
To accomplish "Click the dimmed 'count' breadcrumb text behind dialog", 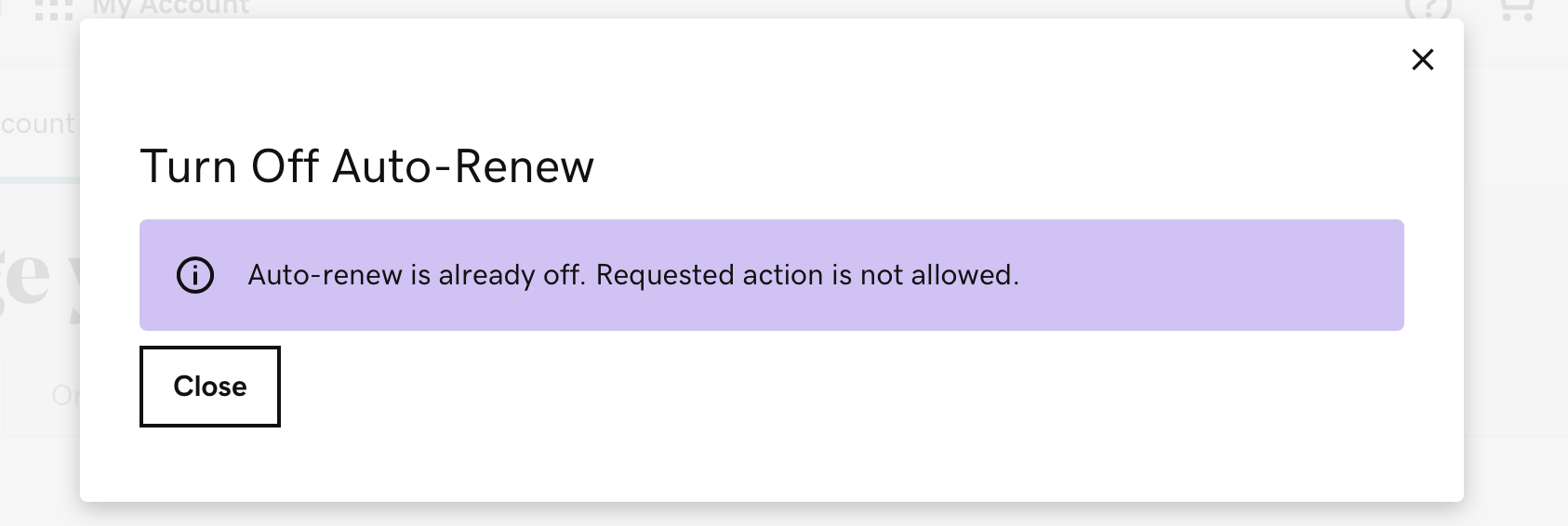I will click(37, 124).
